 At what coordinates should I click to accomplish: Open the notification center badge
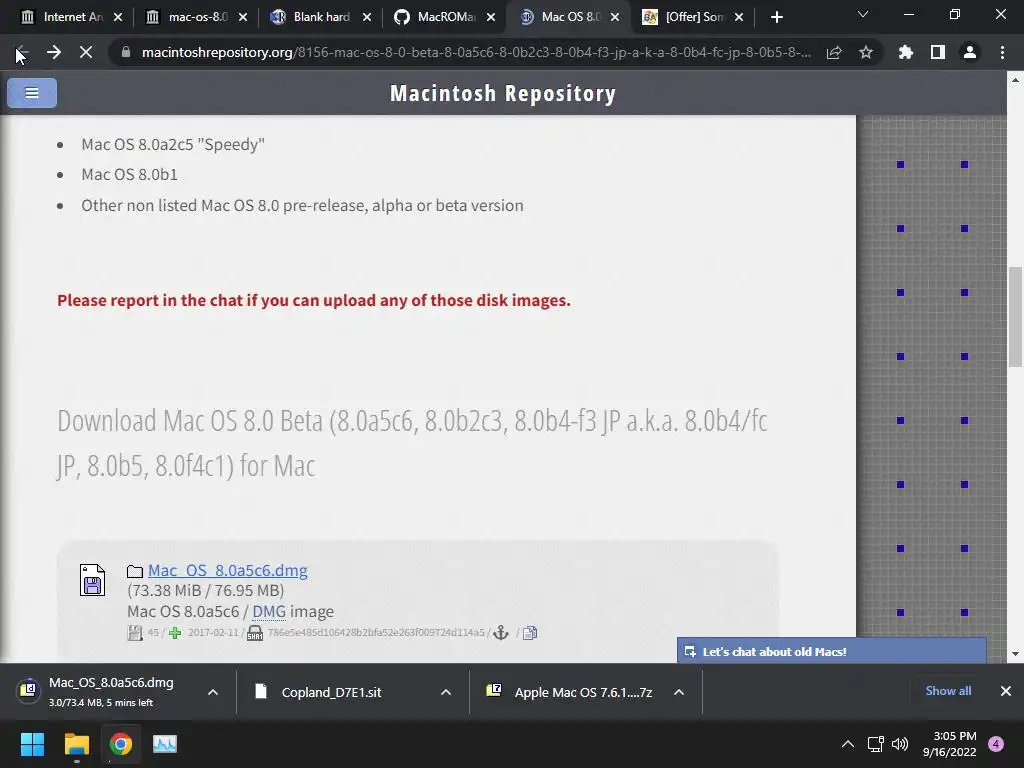(996, 744)
